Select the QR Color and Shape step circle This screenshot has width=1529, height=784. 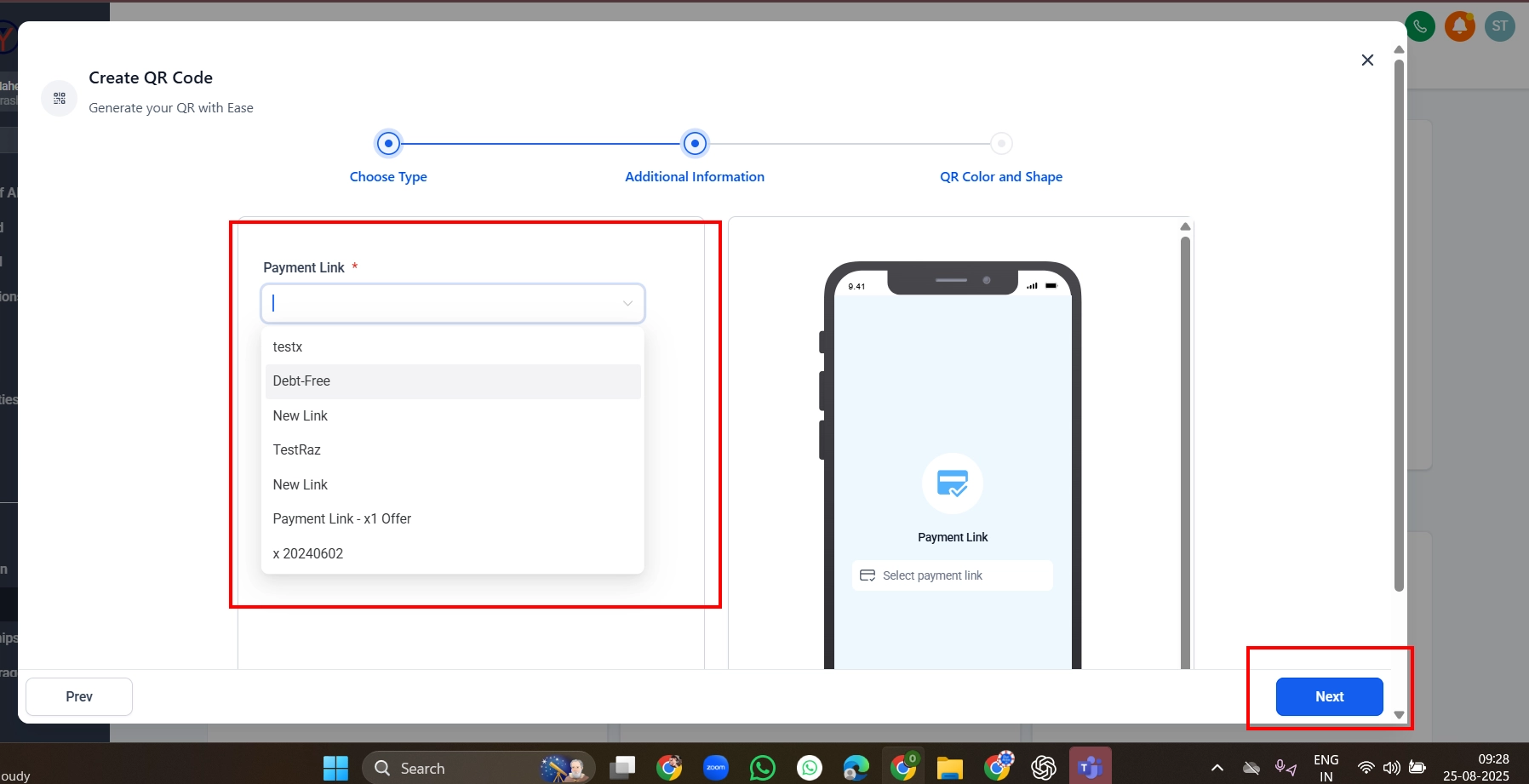coord(1001,144)
